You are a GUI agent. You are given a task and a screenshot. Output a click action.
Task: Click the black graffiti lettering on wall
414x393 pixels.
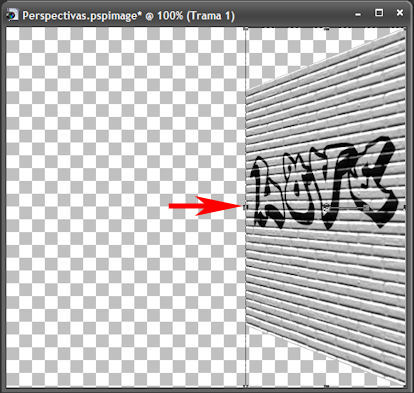(324, 183)
